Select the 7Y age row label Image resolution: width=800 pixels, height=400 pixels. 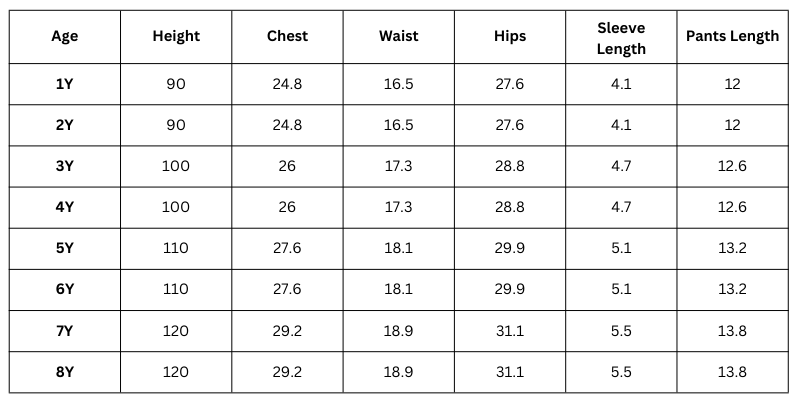pyautogui.click(x=65, y=330)
